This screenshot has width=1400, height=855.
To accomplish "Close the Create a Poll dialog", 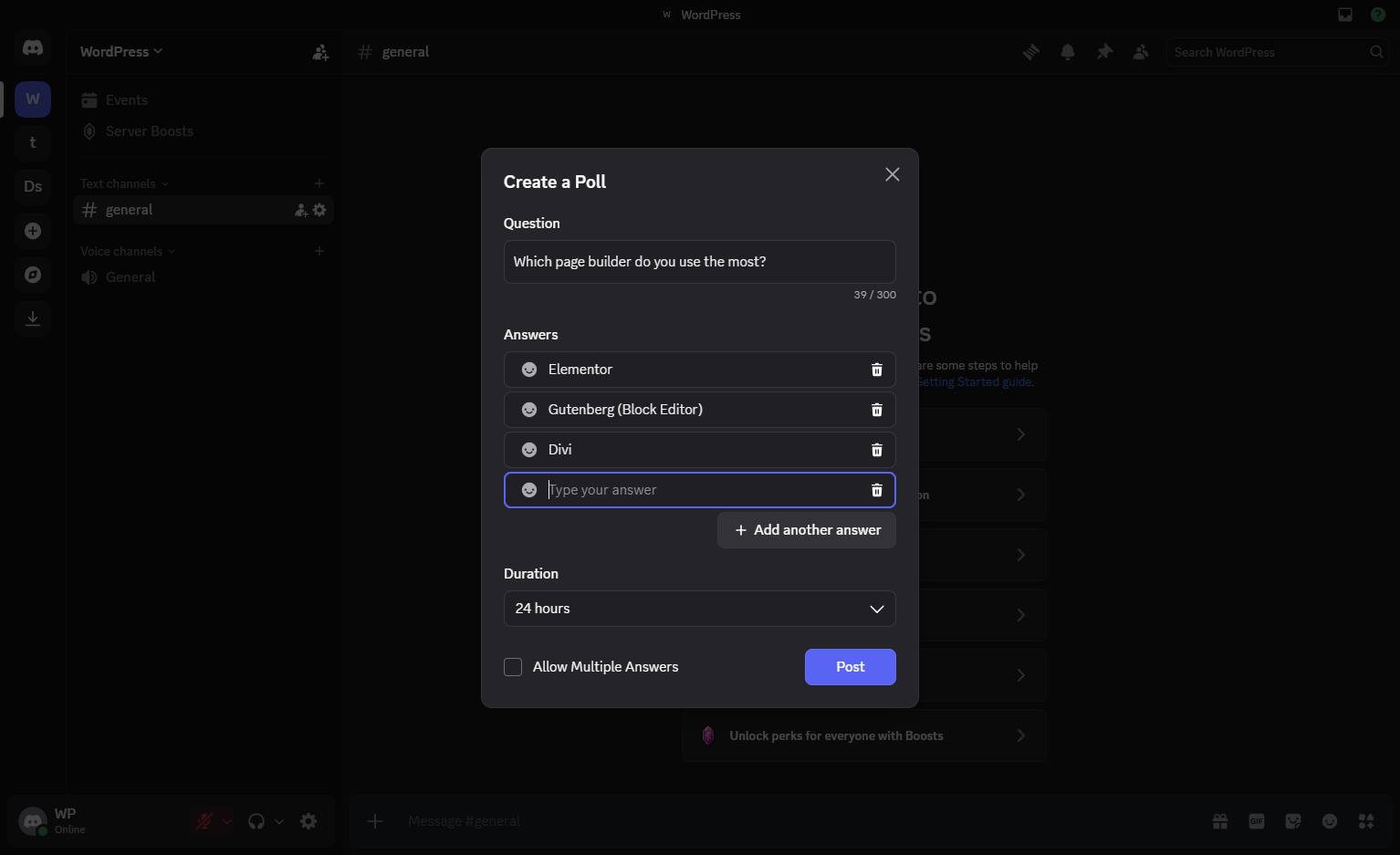I will point(893,174).
